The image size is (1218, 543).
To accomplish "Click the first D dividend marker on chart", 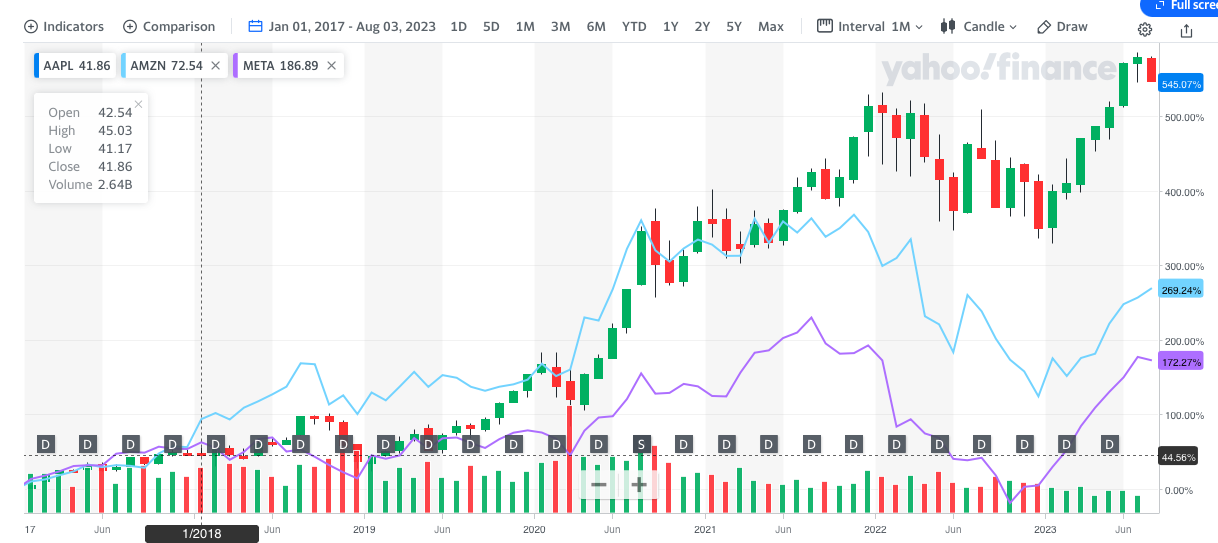I will [x=44, y=443].
